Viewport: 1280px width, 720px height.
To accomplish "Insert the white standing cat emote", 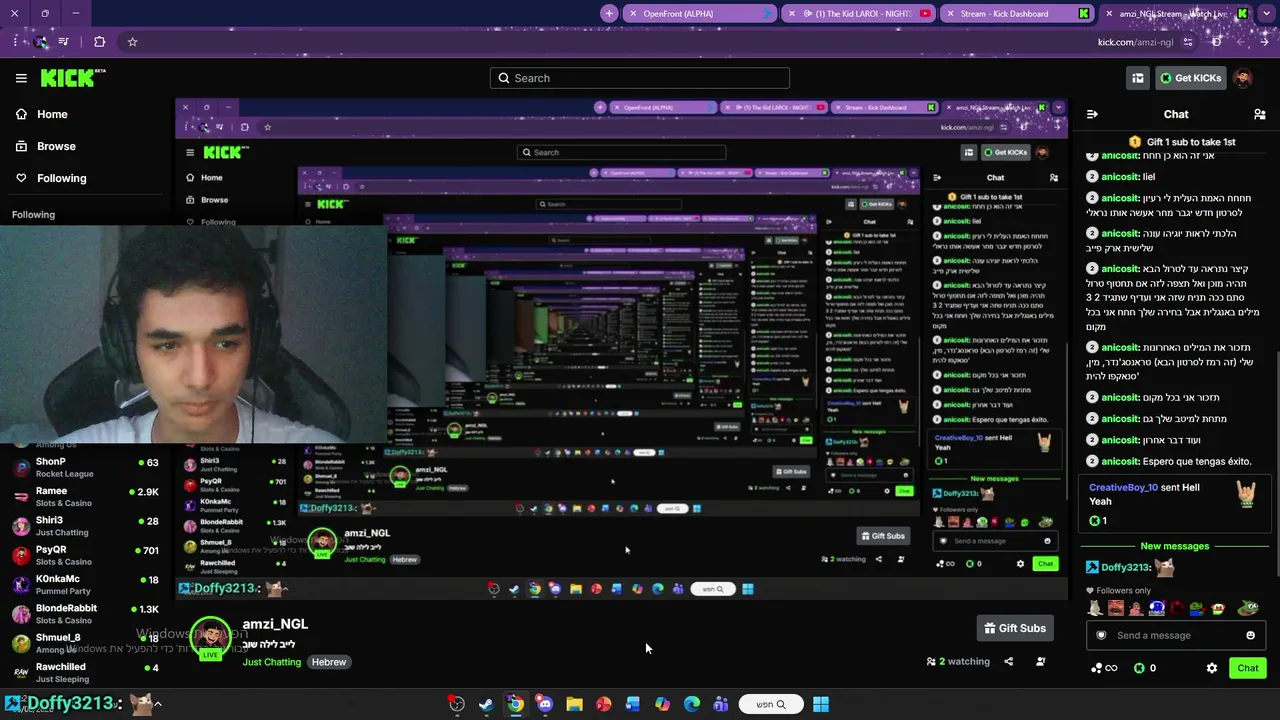I will (1095, 608).
